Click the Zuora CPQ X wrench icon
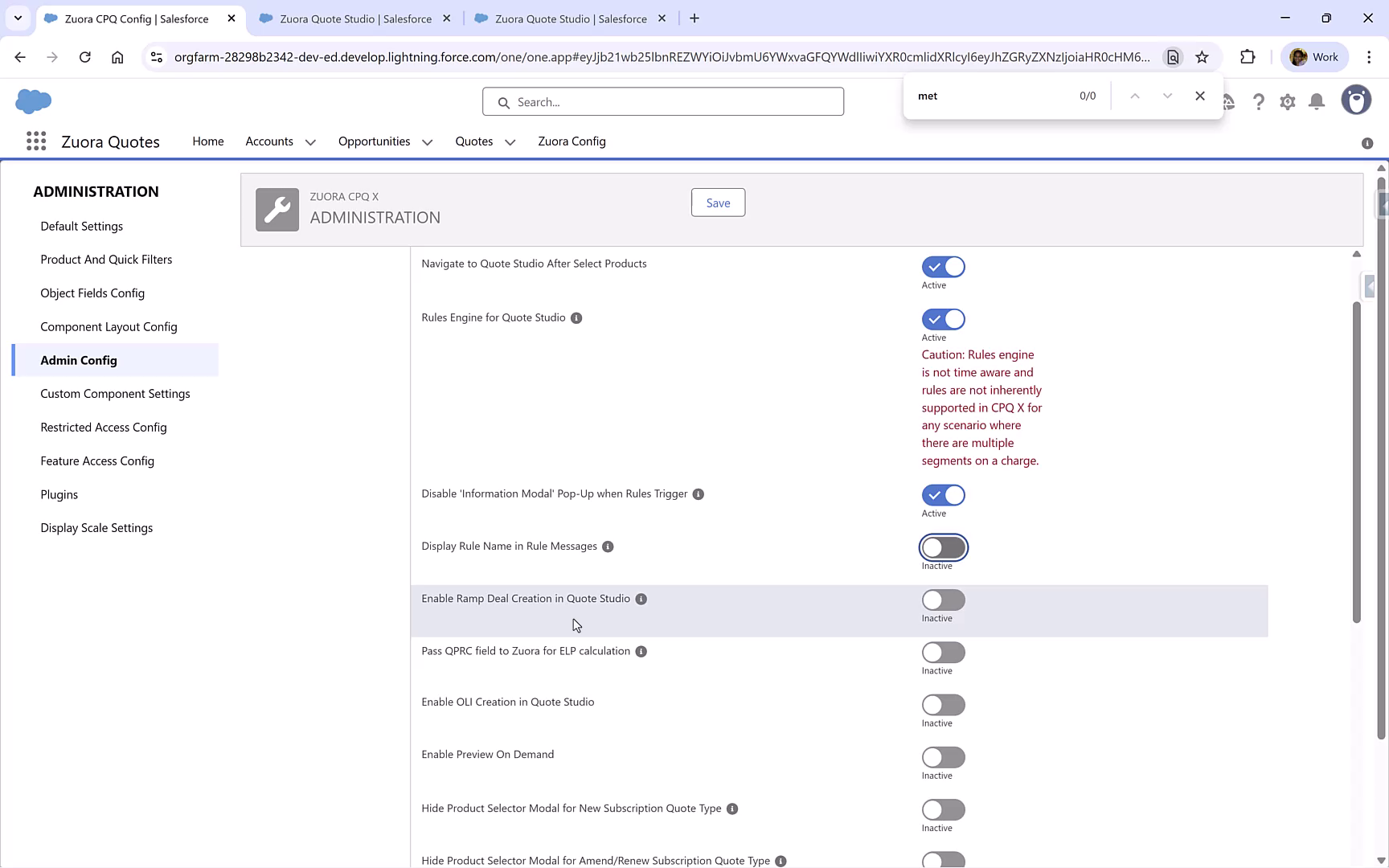This screenshot has width=1389, height=868. click(x=277, y=209)
